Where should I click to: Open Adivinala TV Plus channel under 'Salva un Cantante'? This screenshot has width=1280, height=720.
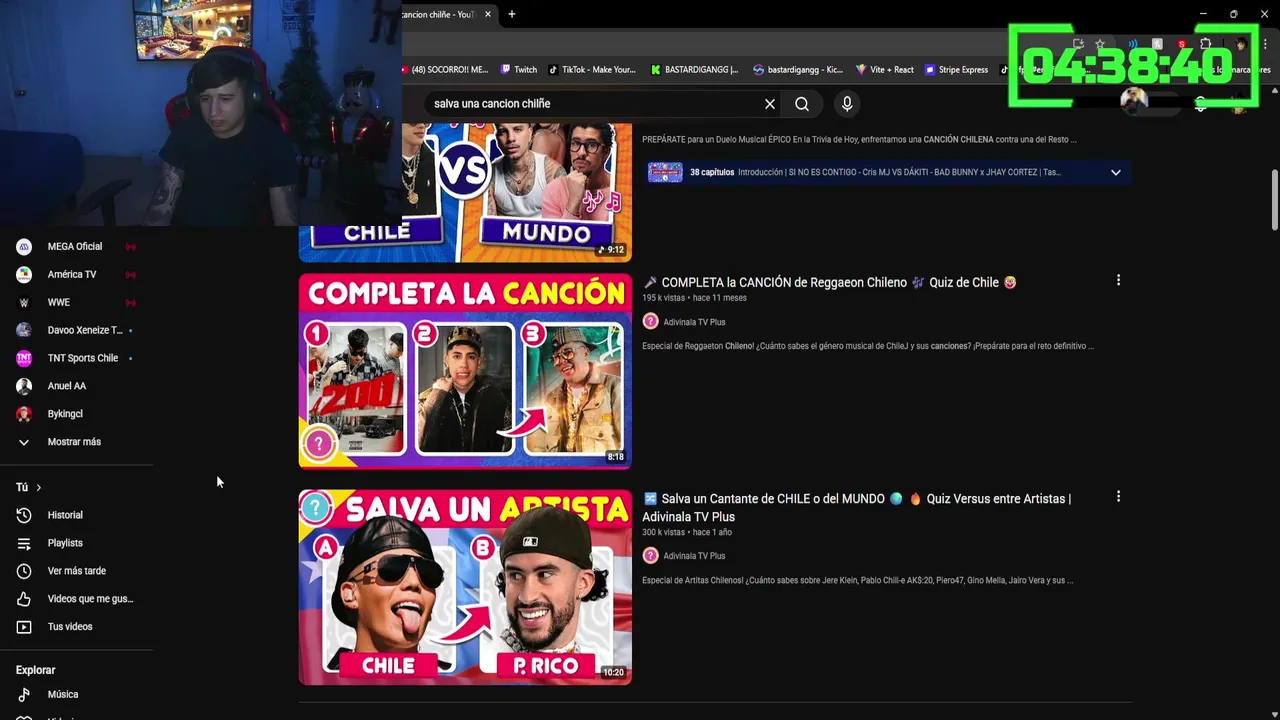pyautogui.click(x=694, y=556)
